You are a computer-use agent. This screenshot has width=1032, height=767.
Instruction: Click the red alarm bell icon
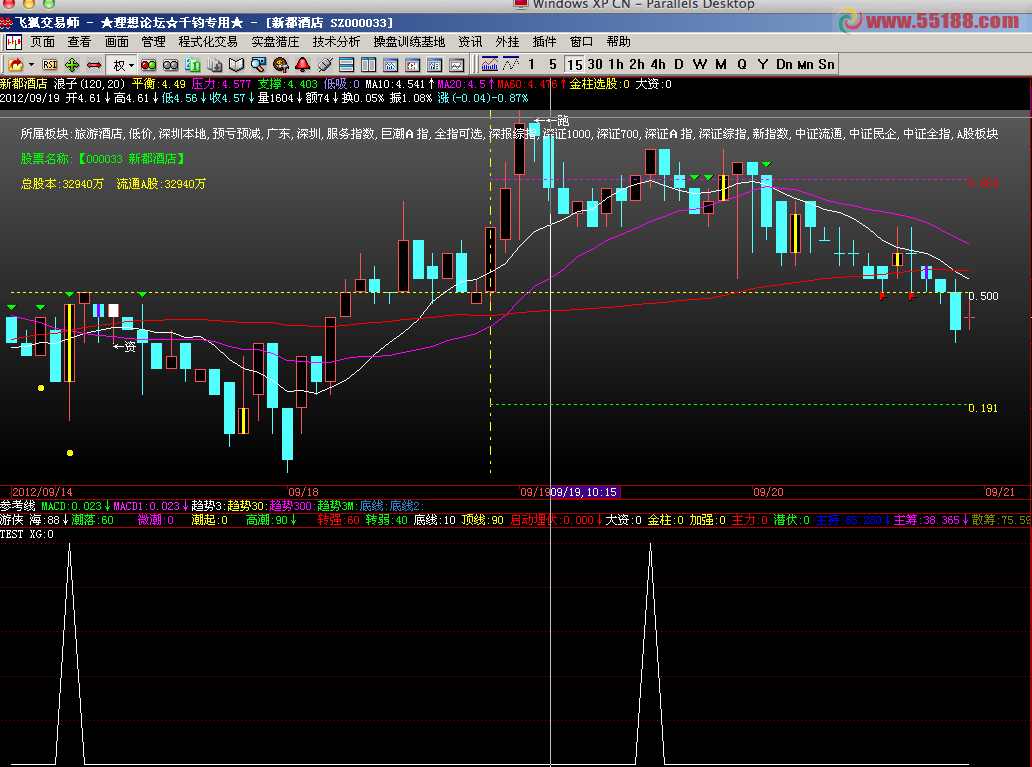pyautogui.click(x=302, y=64)
